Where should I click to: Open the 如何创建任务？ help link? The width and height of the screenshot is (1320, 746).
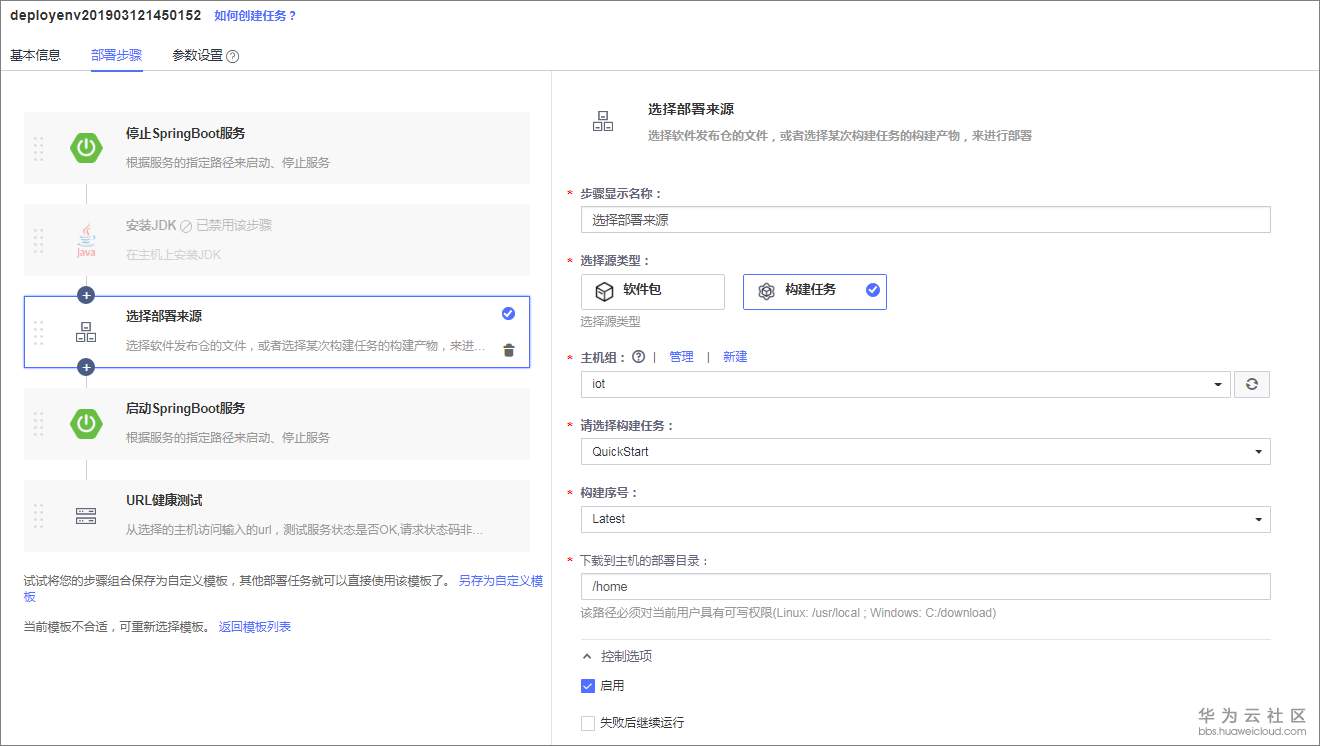[256, 16]
